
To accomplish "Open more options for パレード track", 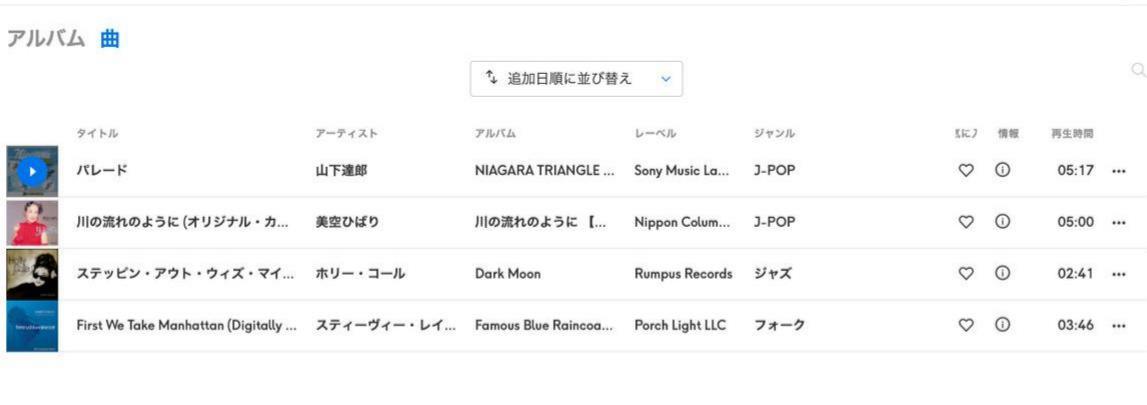I will pos(1118,171).
